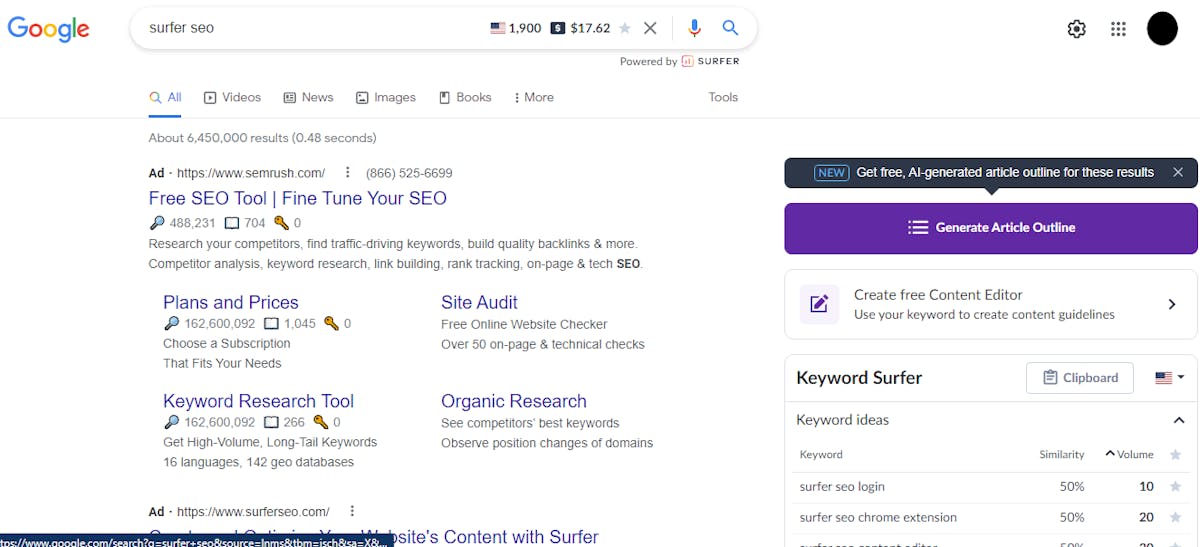This screenshot has width=1200, height=547.
Task: Click https://www.surferseo.com/ ad URL
Action: pos(253,511)
